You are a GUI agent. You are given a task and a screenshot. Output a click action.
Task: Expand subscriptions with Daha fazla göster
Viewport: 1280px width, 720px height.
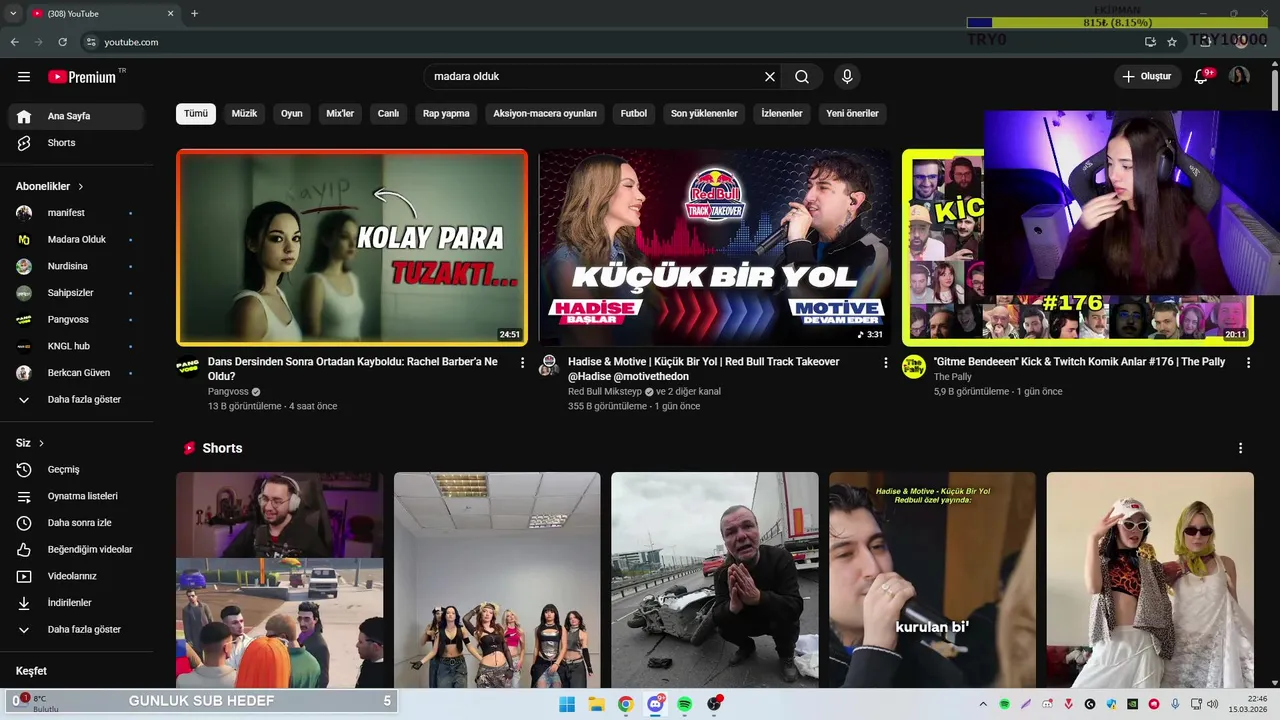[x=76, y=400]
